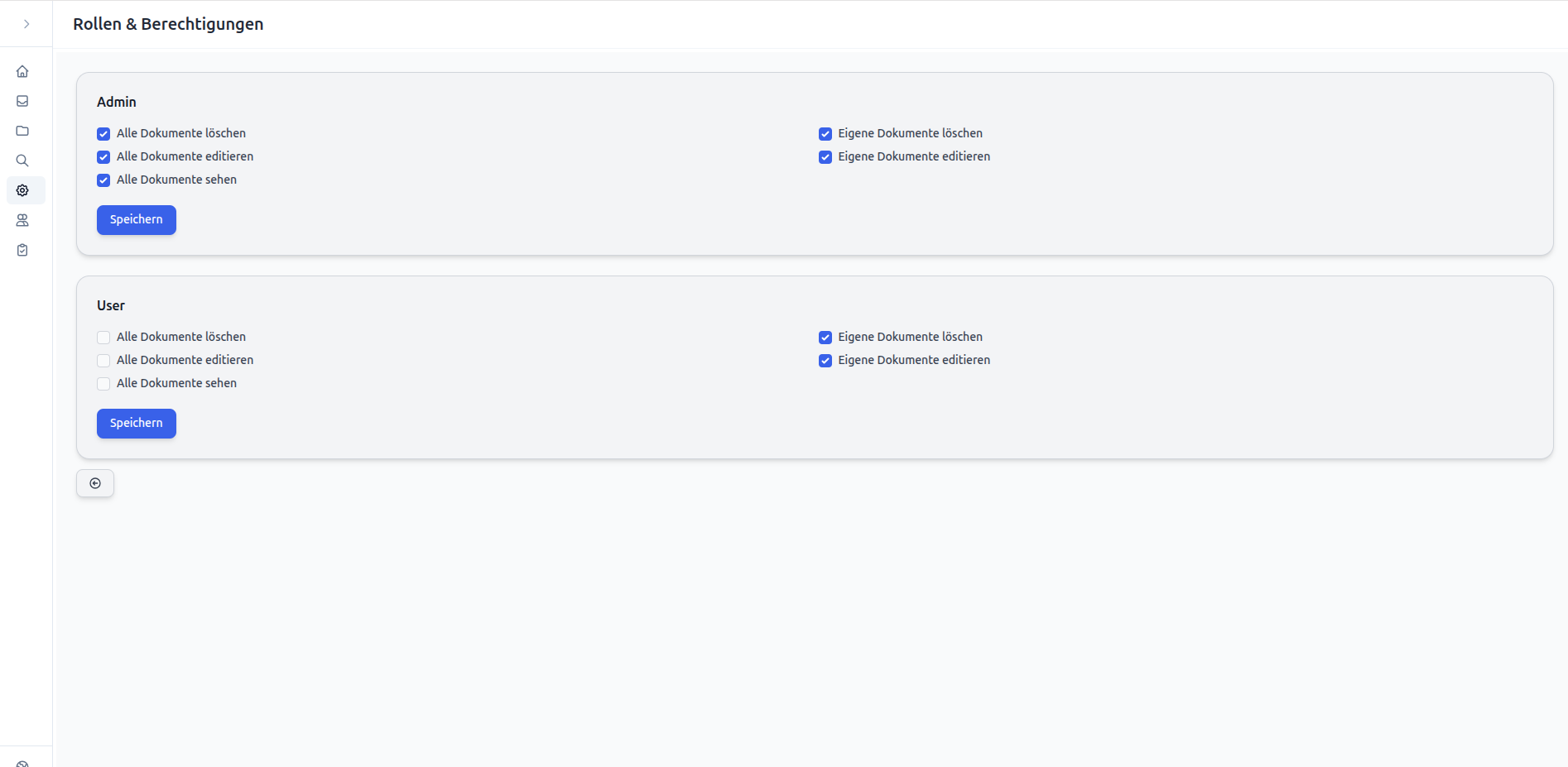Enable User 'Alle Dokumente löschen' checkbox
The width and height of the screenshot is (1568, 767).
[x=103, y=338]
